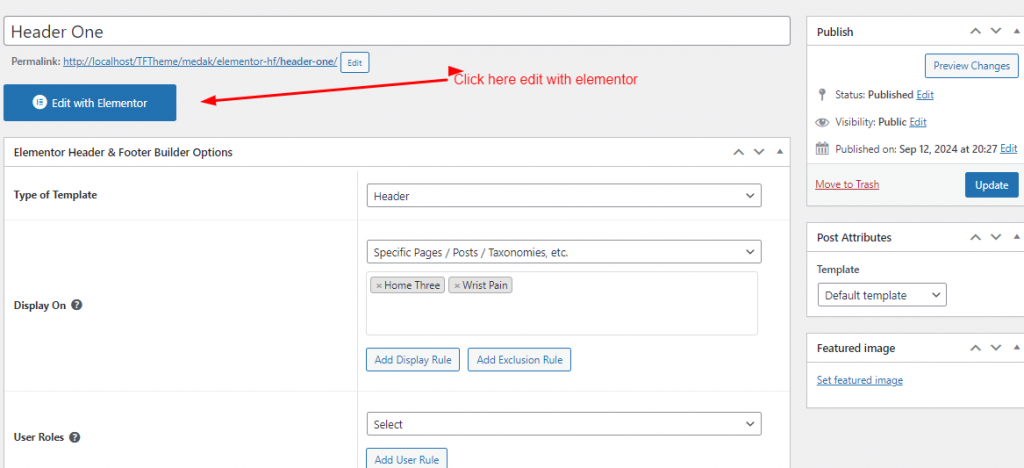Open the Specific Pages display rule dropdown

click(563, 252)
